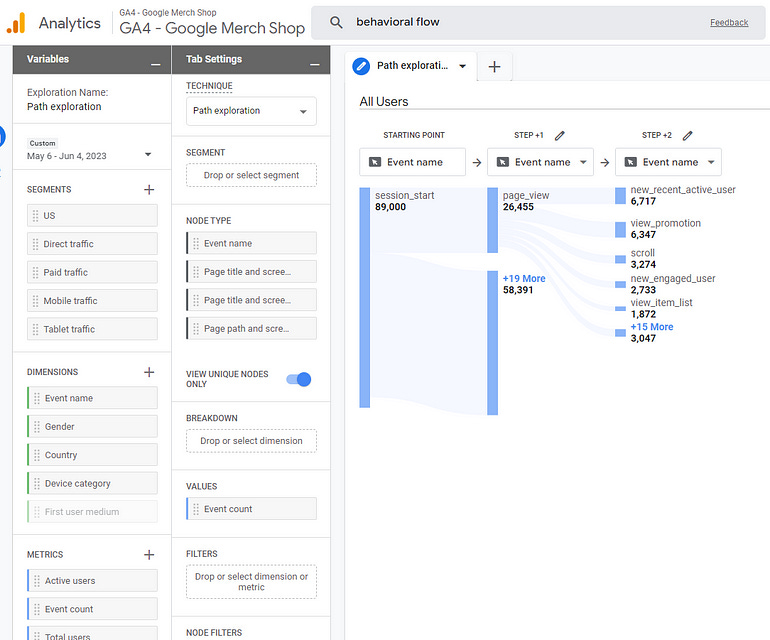Select Page path and screen node type
Image resolution: width=770 pixels, height=640 pixels.
click(x=251, y=329)
